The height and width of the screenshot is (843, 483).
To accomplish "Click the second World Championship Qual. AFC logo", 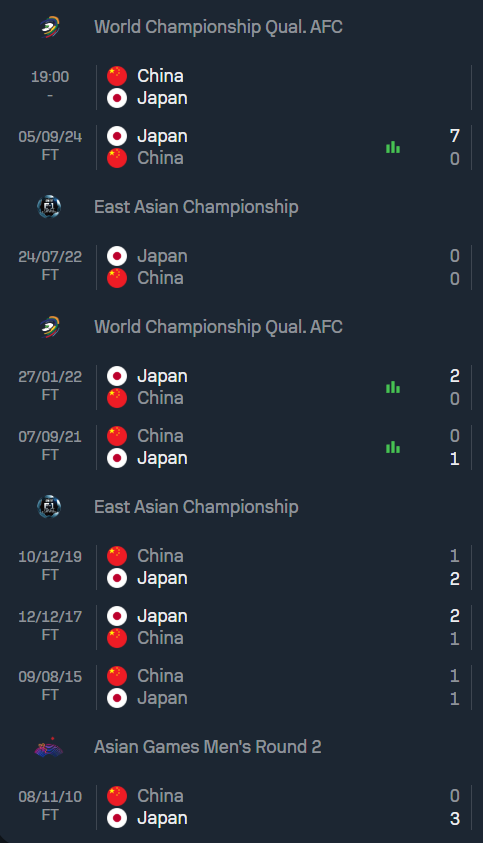I will pyautogui.click(x=49, y=327).
